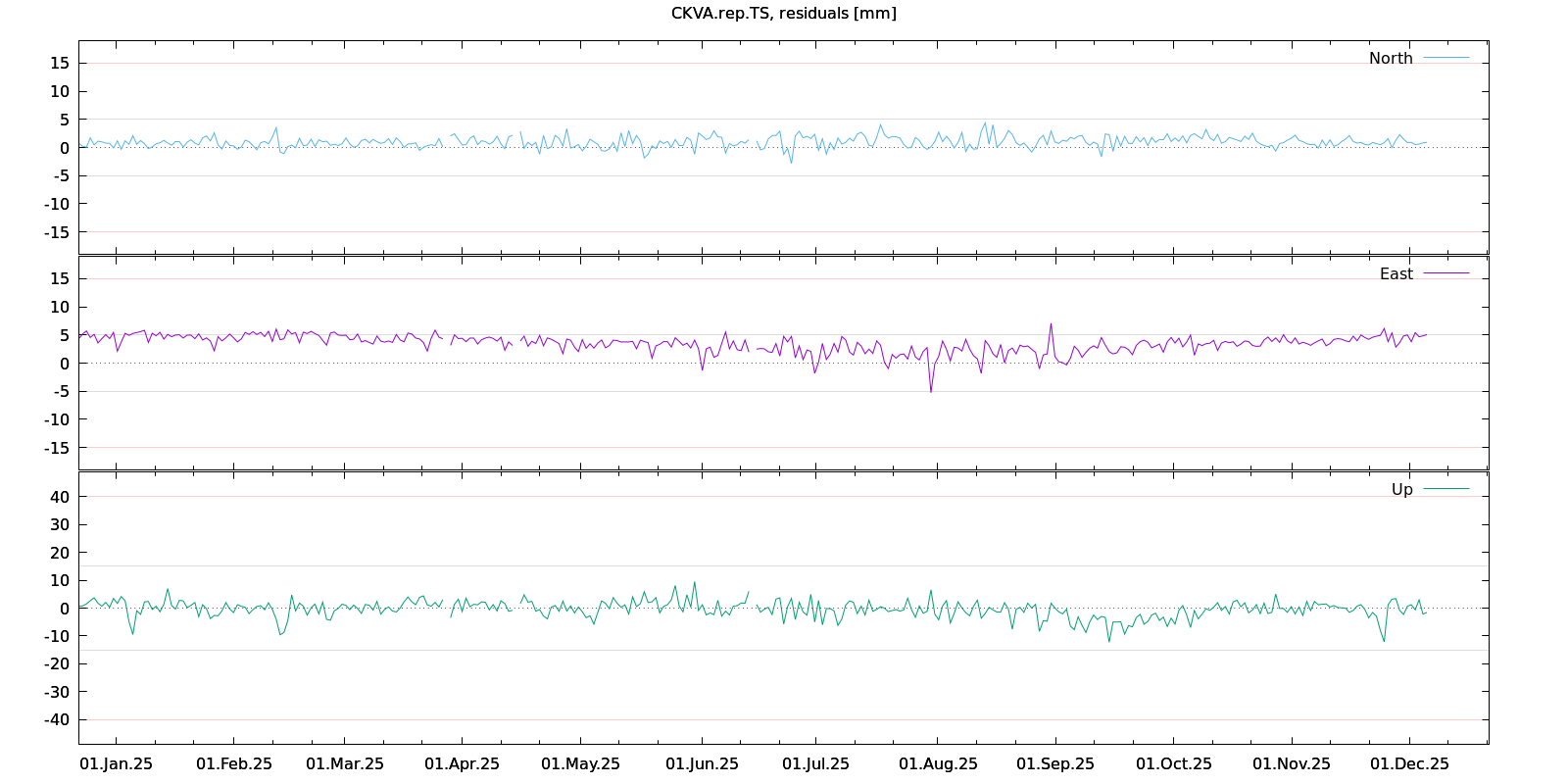Select the 01.Mar.25 date axis label

[x=345, y=763]
